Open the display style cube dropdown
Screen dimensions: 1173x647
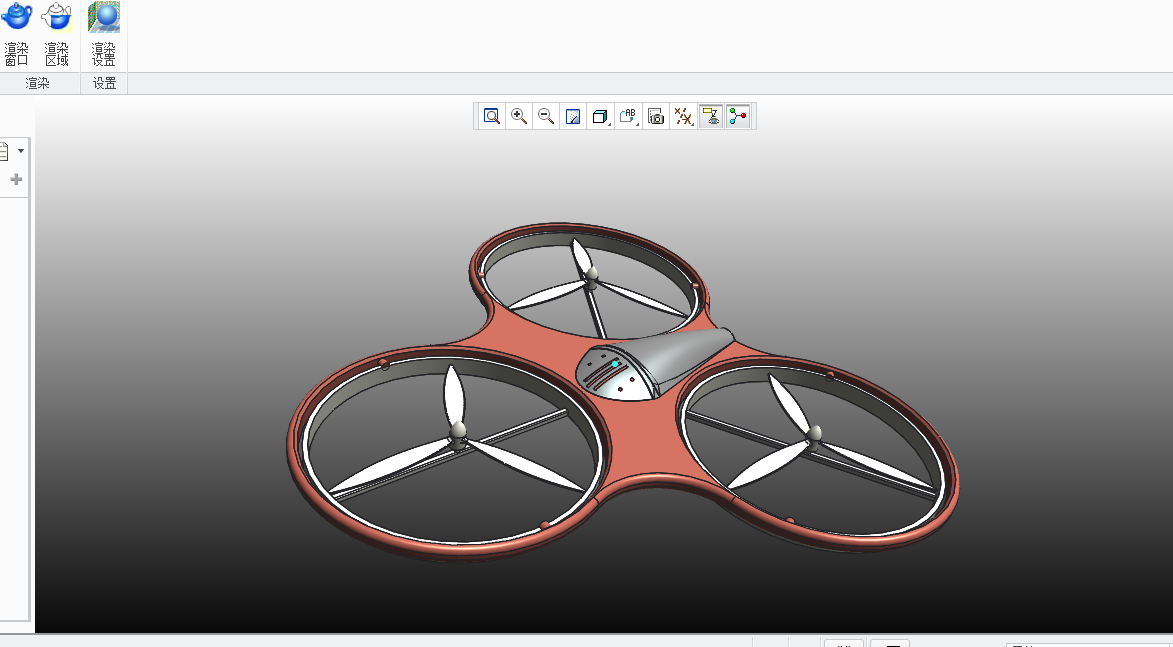tap(601, 116)
